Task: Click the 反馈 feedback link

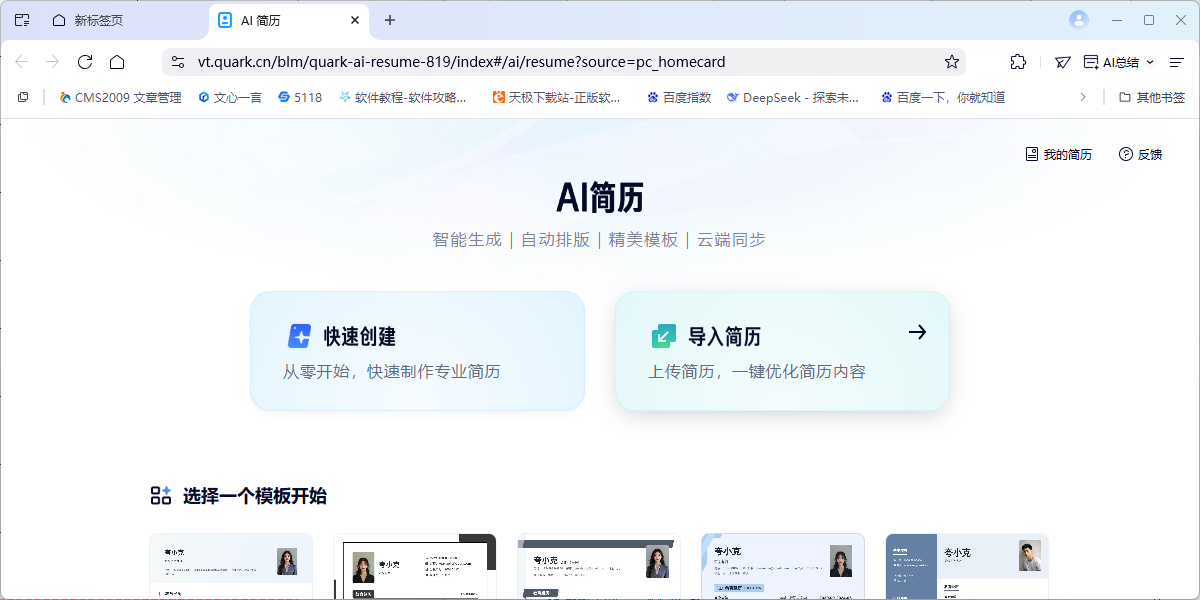Action: tap(1140, 154)
